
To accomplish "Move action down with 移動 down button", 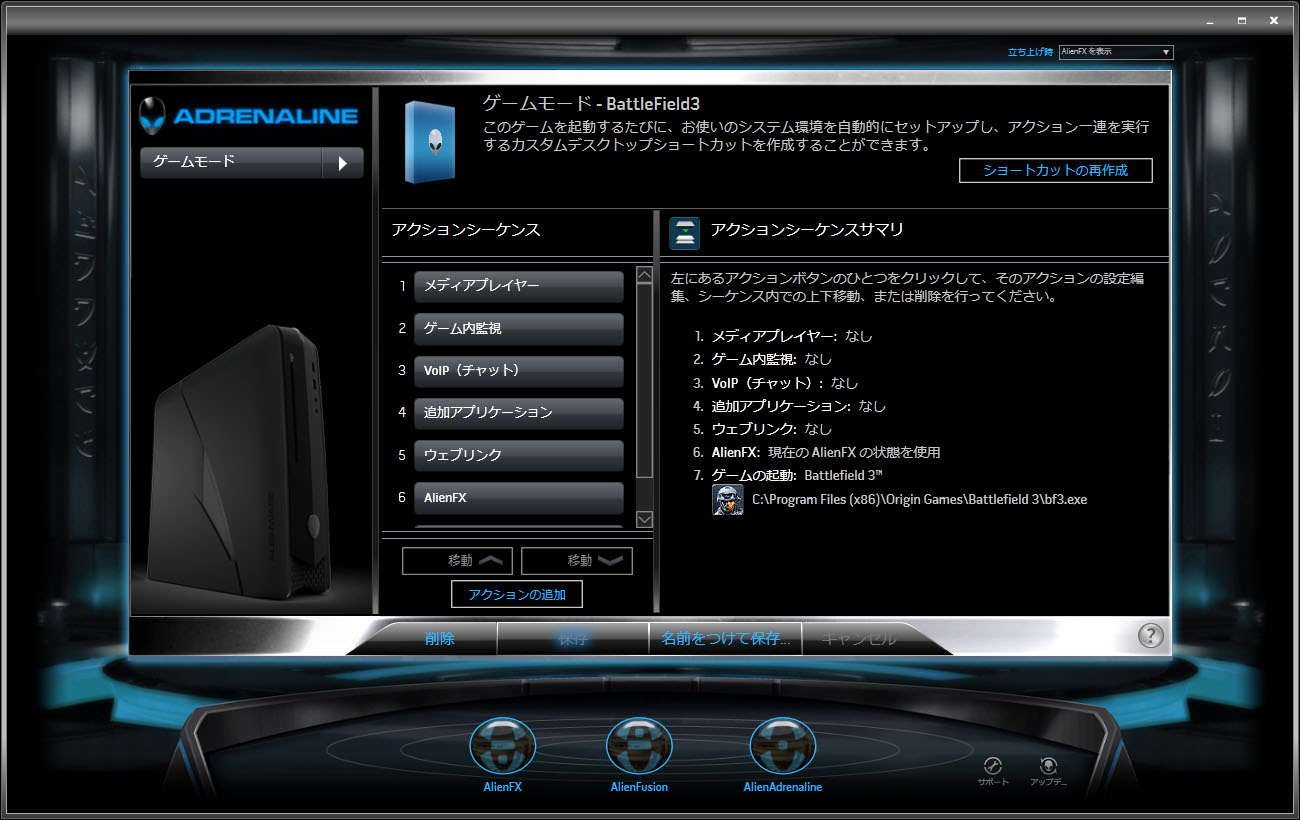I will pos(577,561).
